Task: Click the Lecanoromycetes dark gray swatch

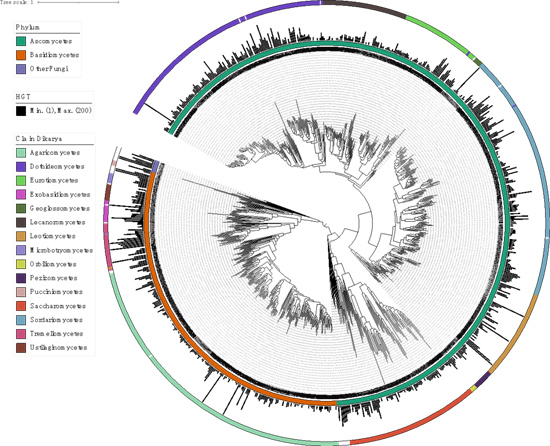Action: click(21, 222)
